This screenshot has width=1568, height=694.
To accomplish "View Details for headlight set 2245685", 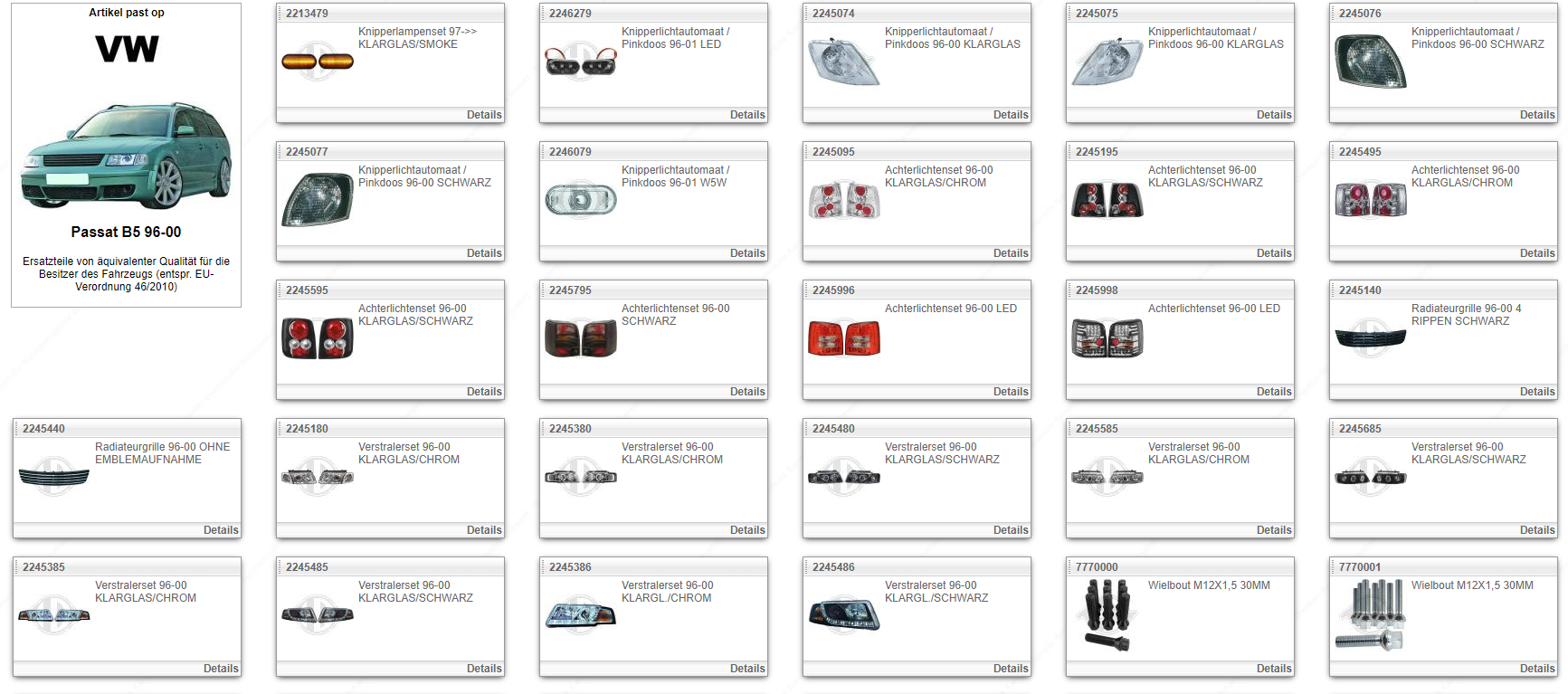I will point(1536,530).
